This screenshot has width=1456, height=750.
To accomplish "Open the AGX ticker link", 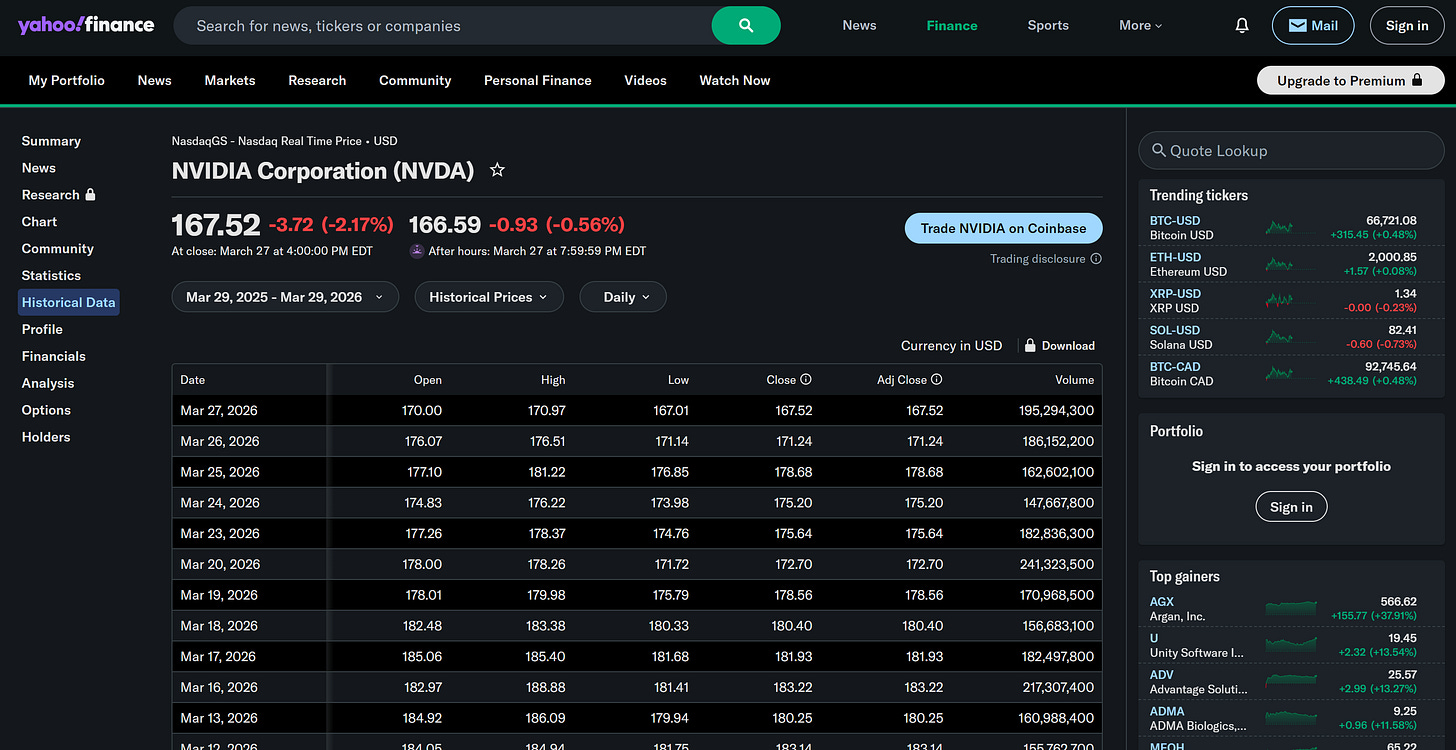I will (x=1162, y=602).
